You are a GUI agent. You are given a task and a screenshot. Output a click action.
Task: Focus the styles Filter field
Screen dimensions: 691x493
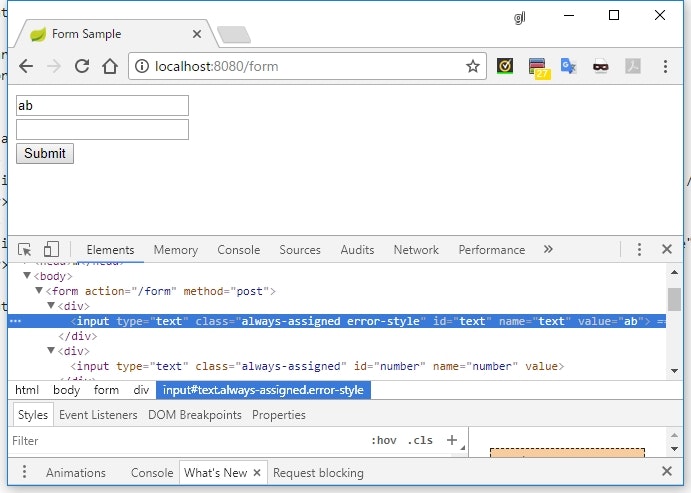185,441
